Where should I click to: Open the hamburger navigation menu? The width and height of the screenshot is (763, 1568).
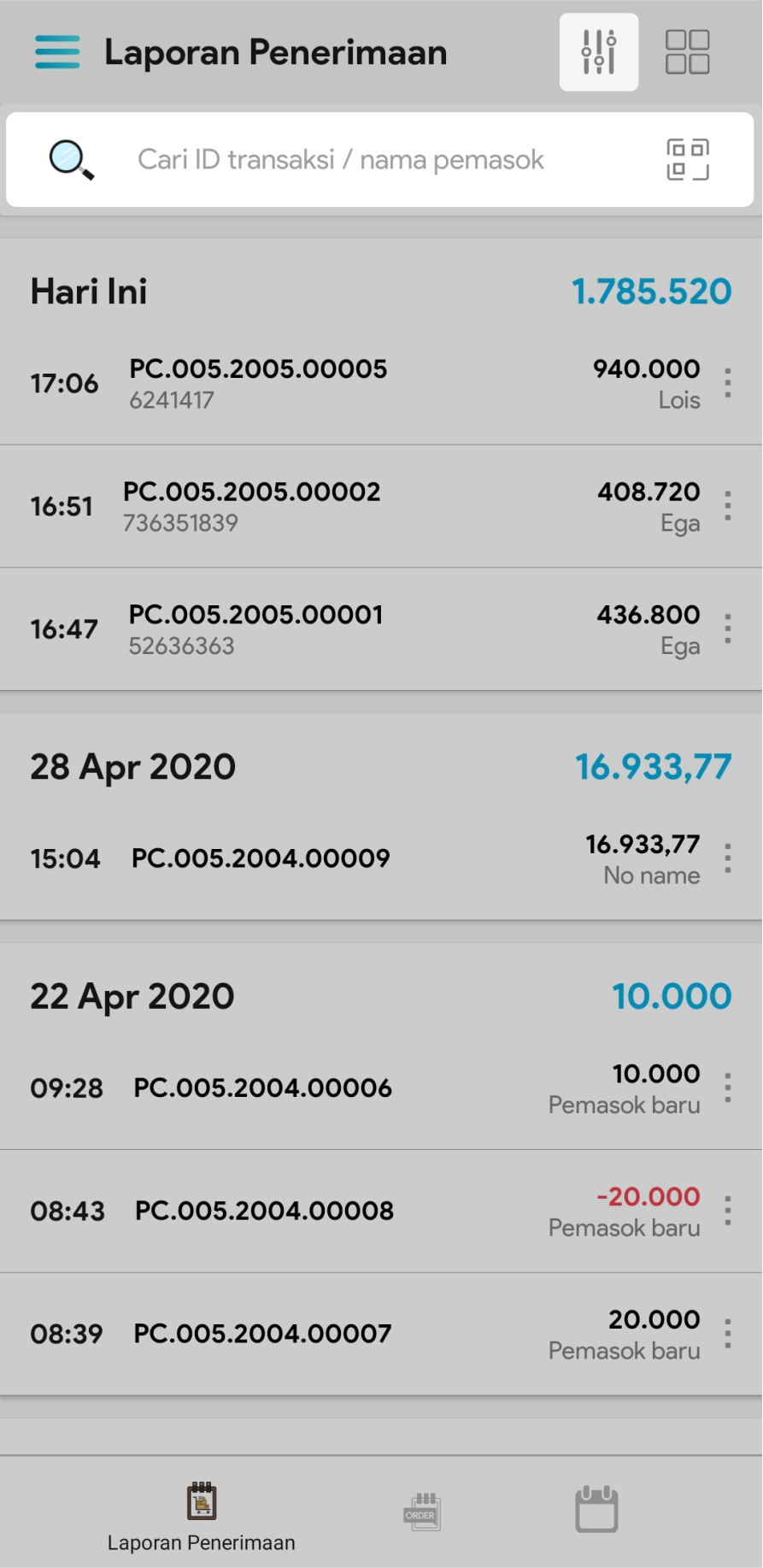[x=57, y=52]
